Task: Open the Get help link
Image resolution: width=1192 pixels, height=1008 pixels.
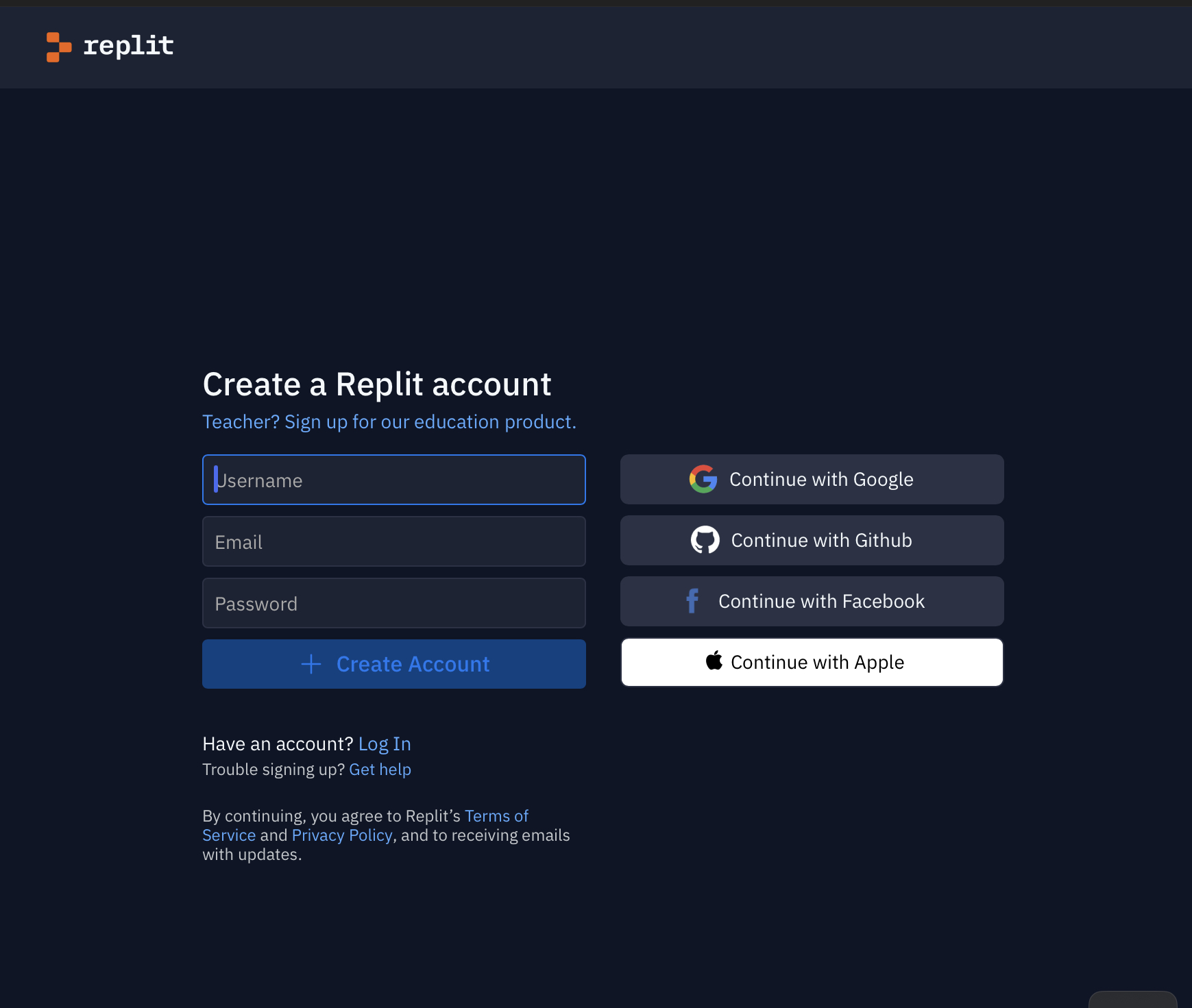Action: pos(380,769)
